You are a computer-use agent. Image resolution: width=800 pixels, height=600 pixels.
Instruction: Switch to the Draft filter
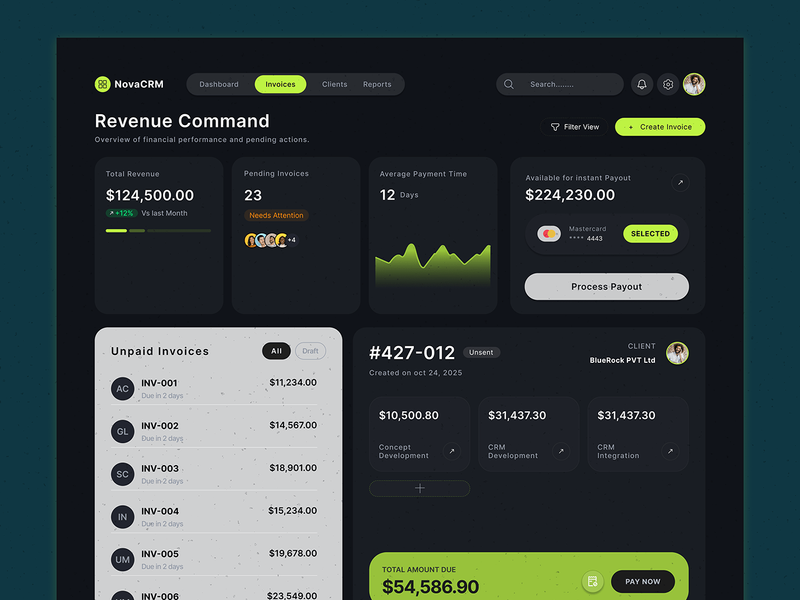coord(311,351)
